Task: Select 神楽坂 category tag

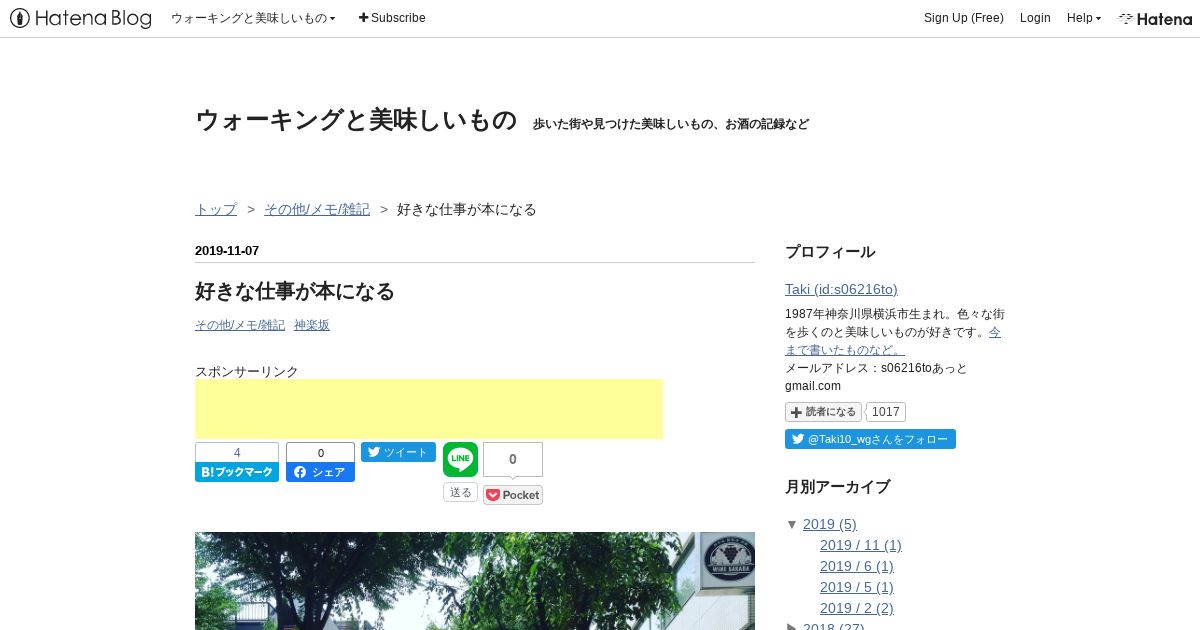Action: point(312,325)
